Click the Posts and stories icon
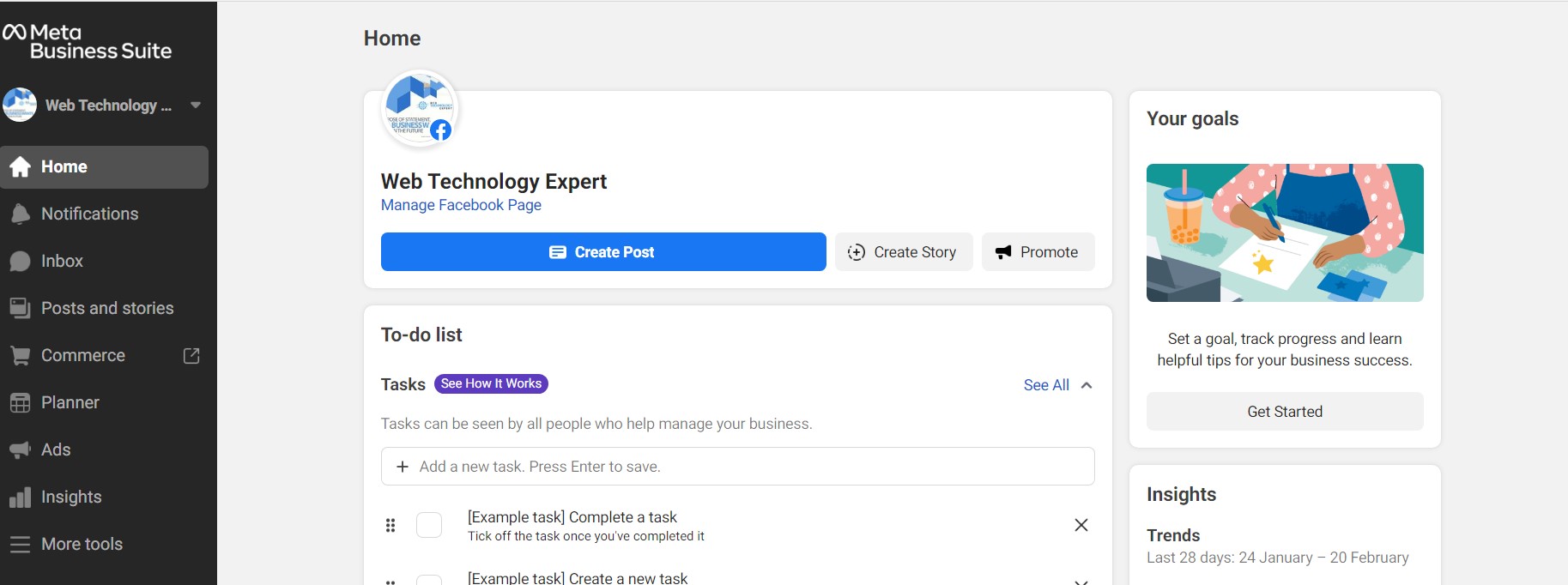 pyautogui.click(x=21, y=308)
